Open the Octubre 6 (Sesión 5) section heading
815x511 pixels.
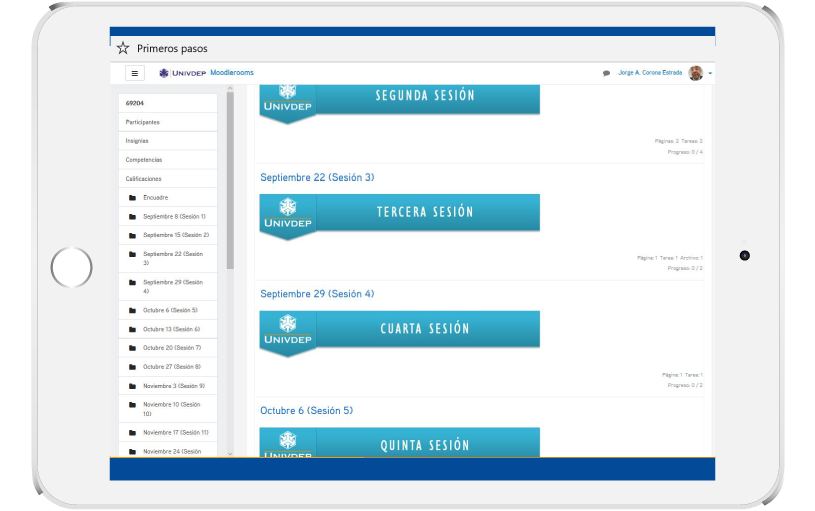click(306, 411)
